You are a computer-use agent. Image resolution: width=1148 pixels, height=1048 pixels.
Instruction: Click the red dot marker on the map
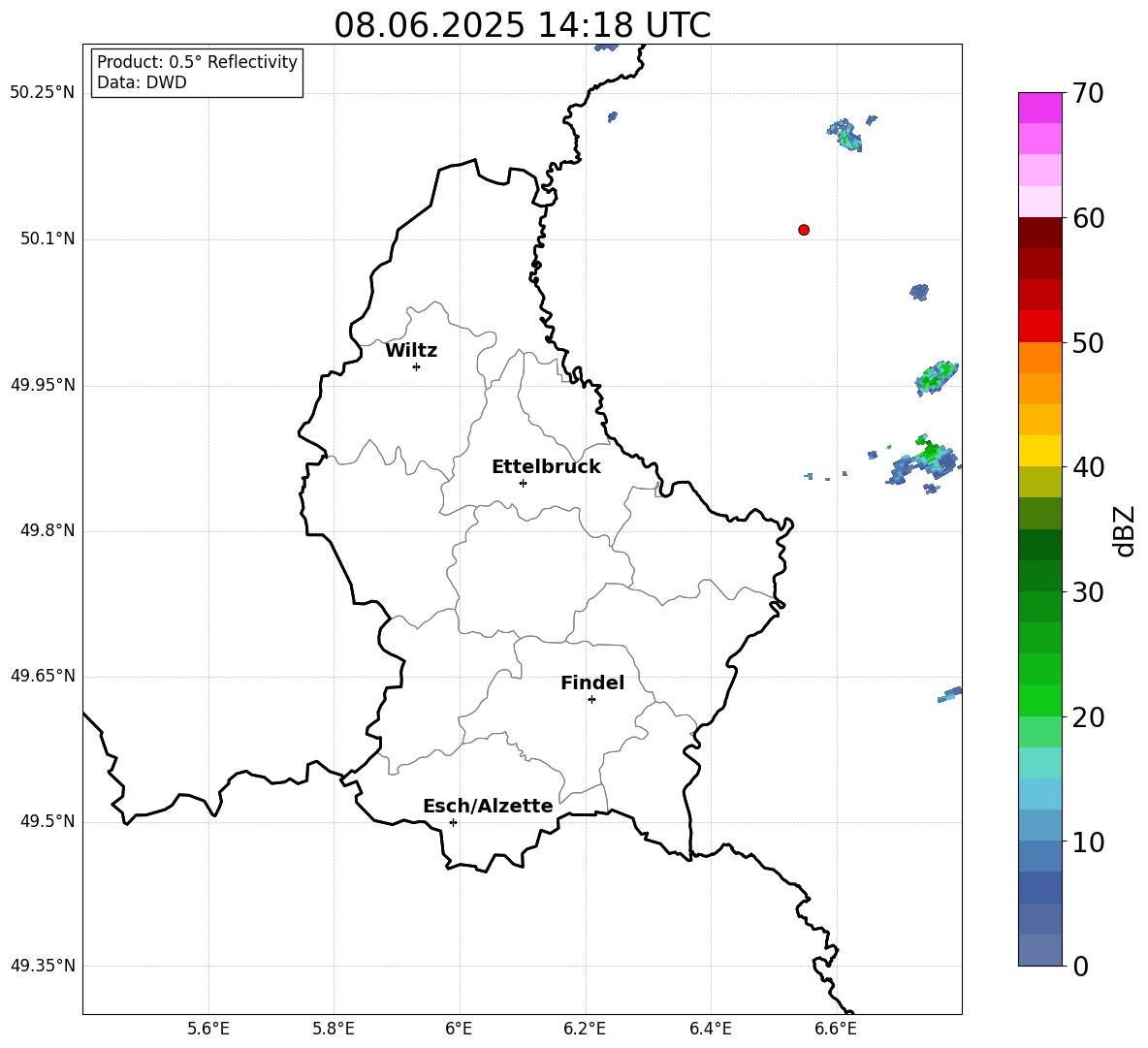(x=804, y=230)
